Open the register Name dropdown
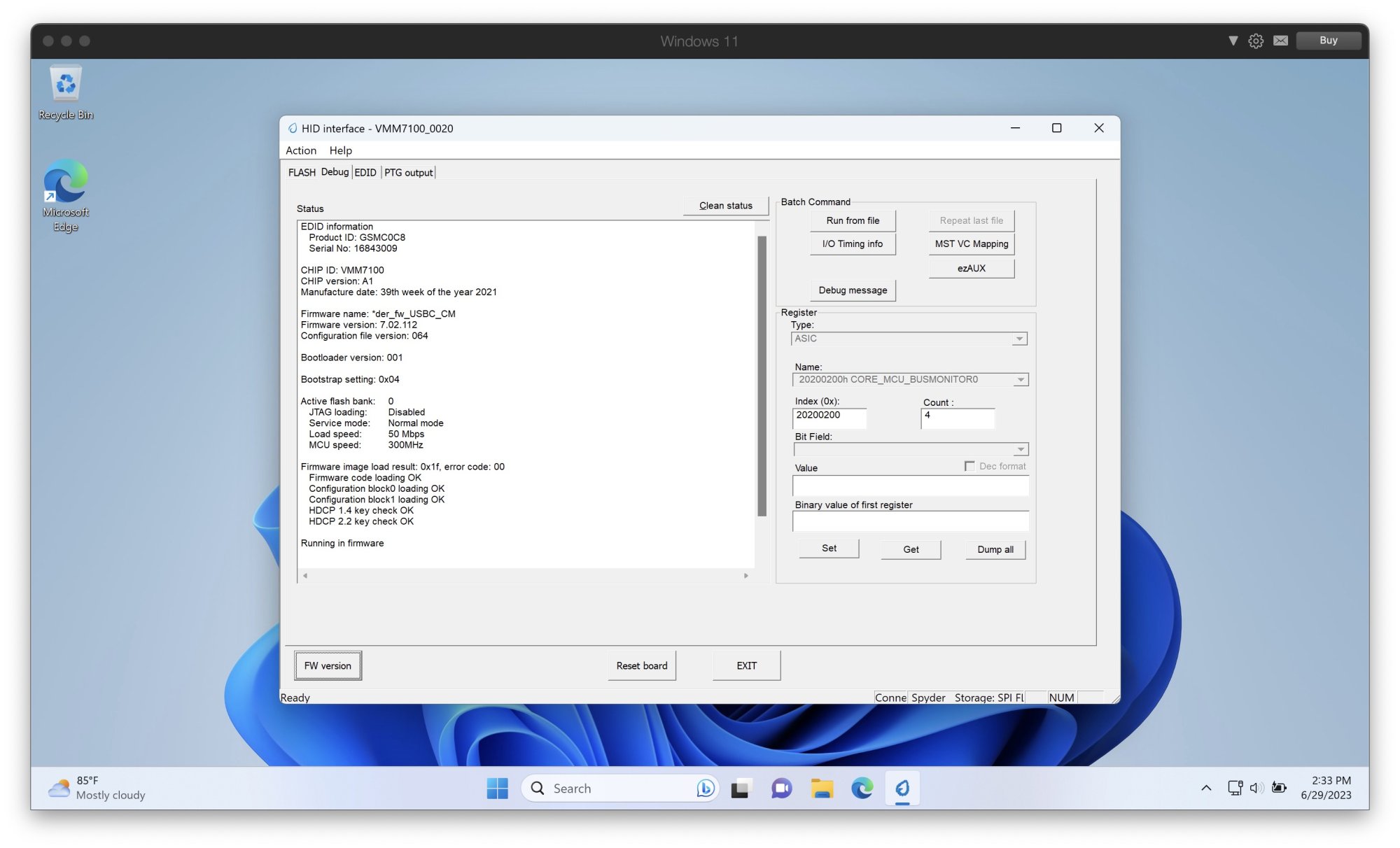Viewport: 1400px width, 848px height. coord(1021,380)
